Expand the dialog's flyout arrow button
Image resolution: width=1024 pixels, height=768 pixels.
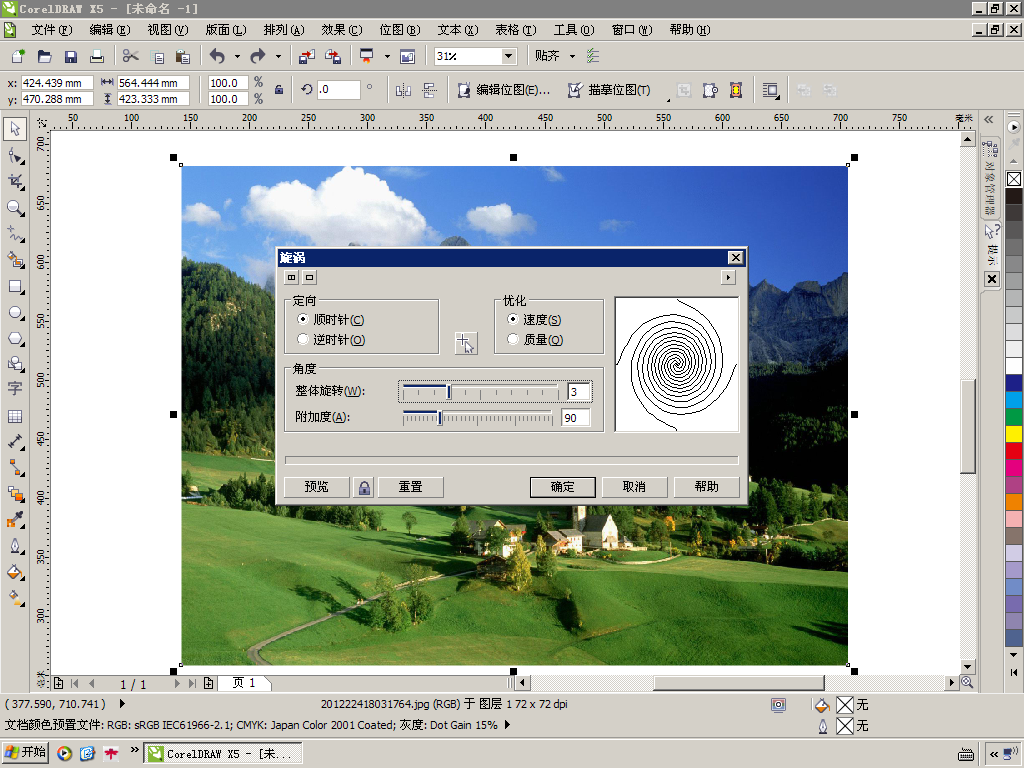point(728,278)
